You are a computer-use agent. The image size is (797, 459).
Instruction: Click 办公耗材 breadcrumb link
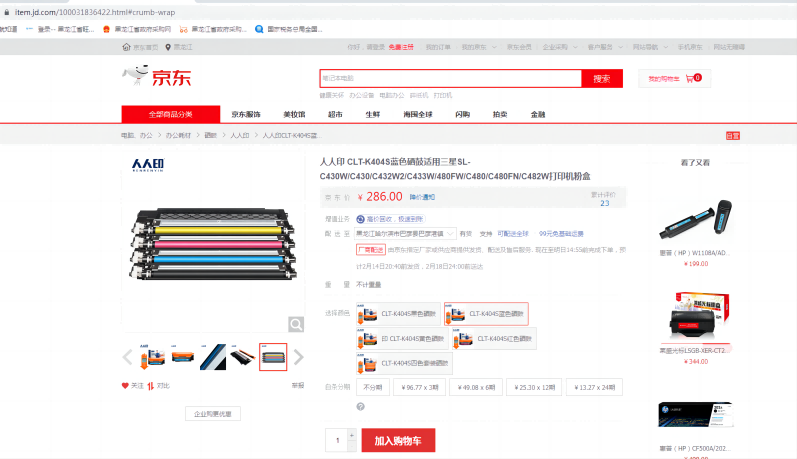point(178,135)
